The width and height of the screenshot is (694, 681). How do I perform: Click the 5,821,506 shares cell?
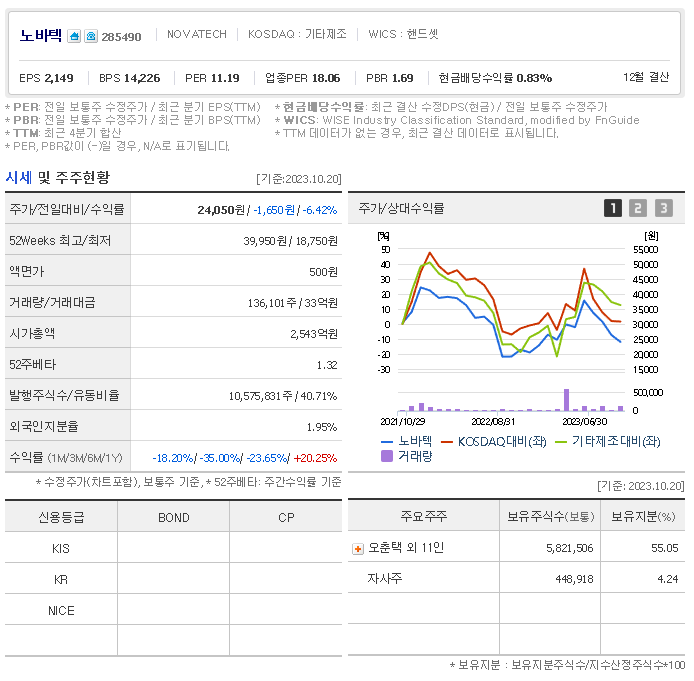pos(569,548)
